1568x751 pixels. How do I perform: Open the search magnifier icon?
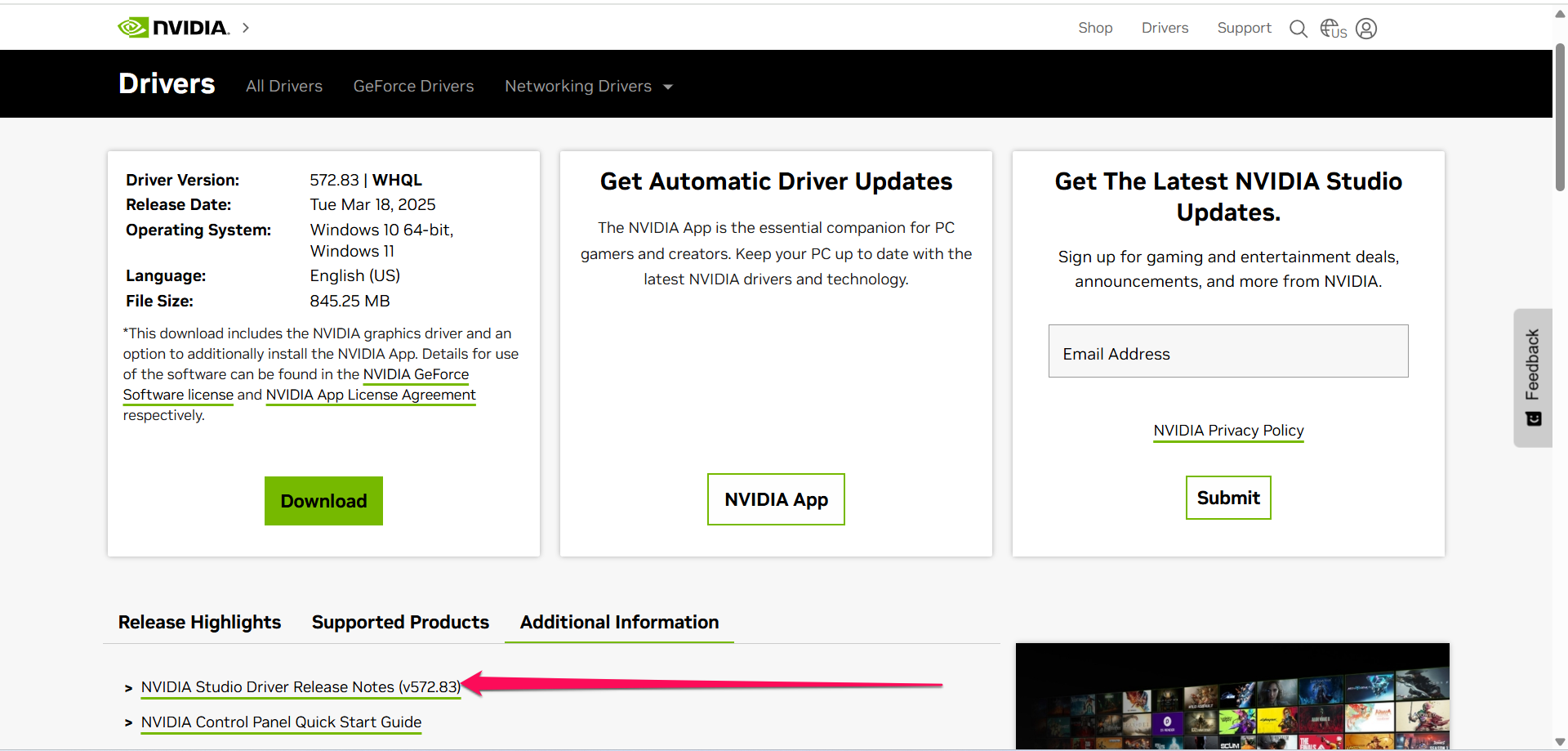pos(1298,29)
